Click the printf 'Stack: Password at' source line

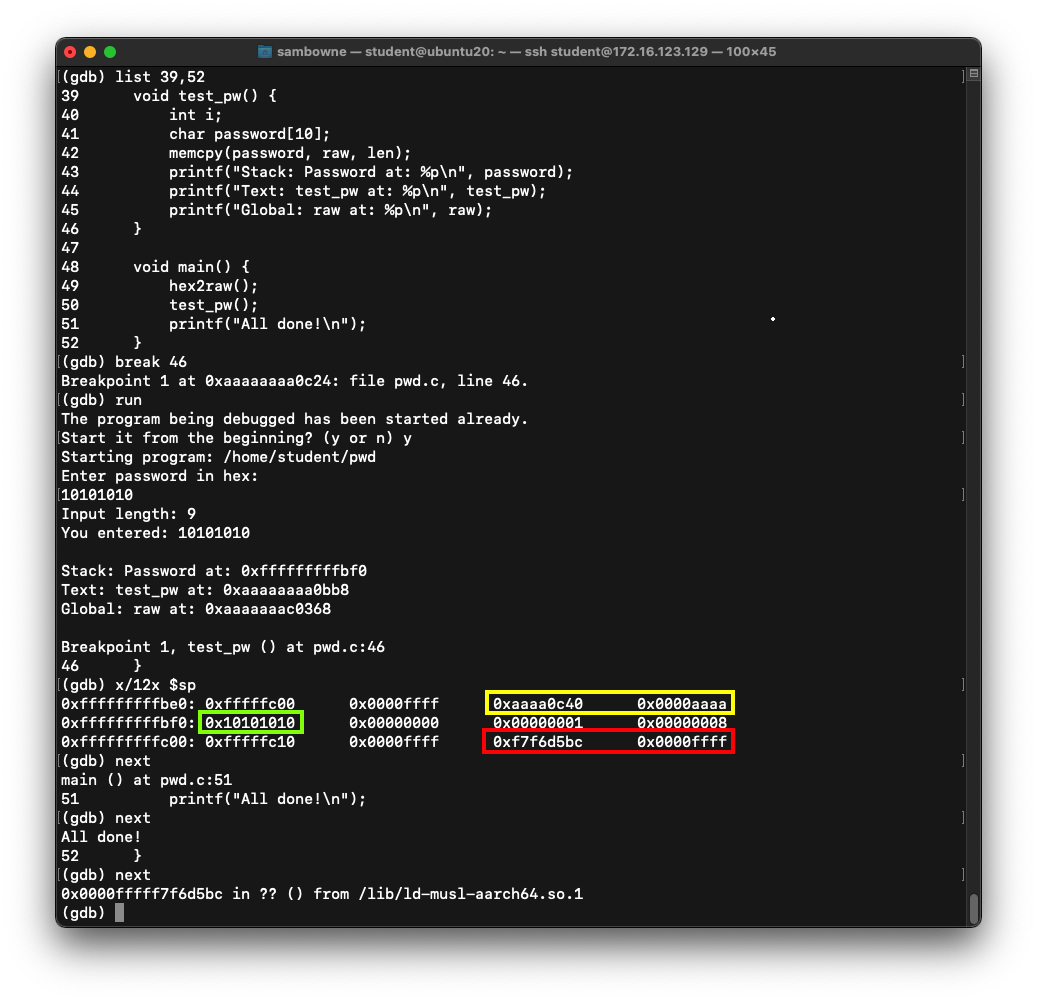[x=370, y=172]
